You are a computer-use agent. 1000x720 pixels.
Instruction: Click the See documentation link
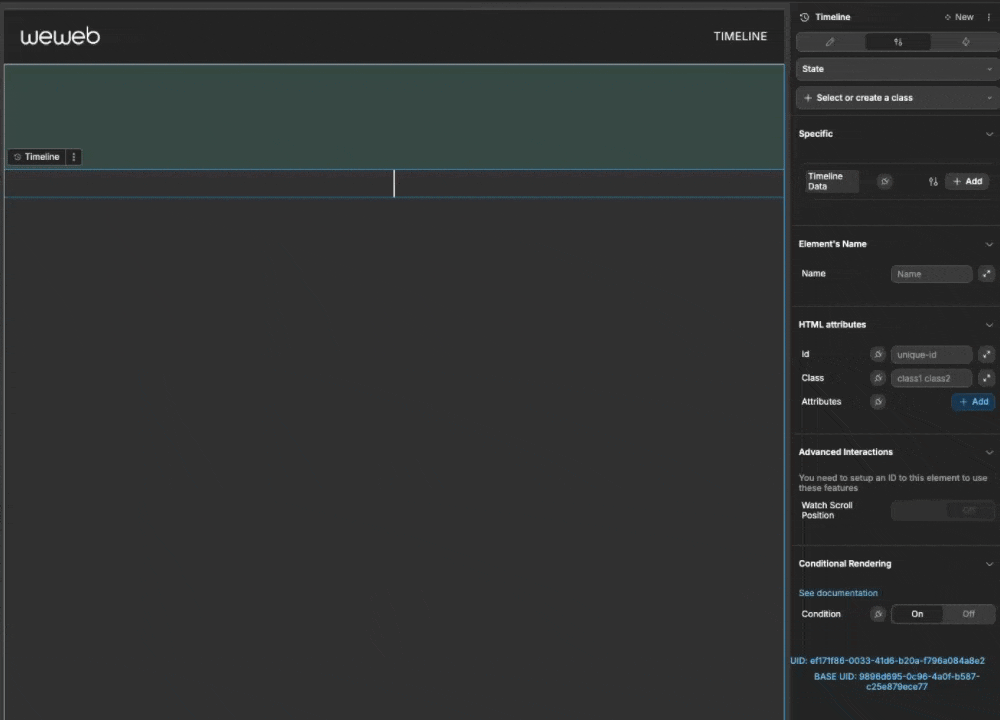tap(838, 592)
